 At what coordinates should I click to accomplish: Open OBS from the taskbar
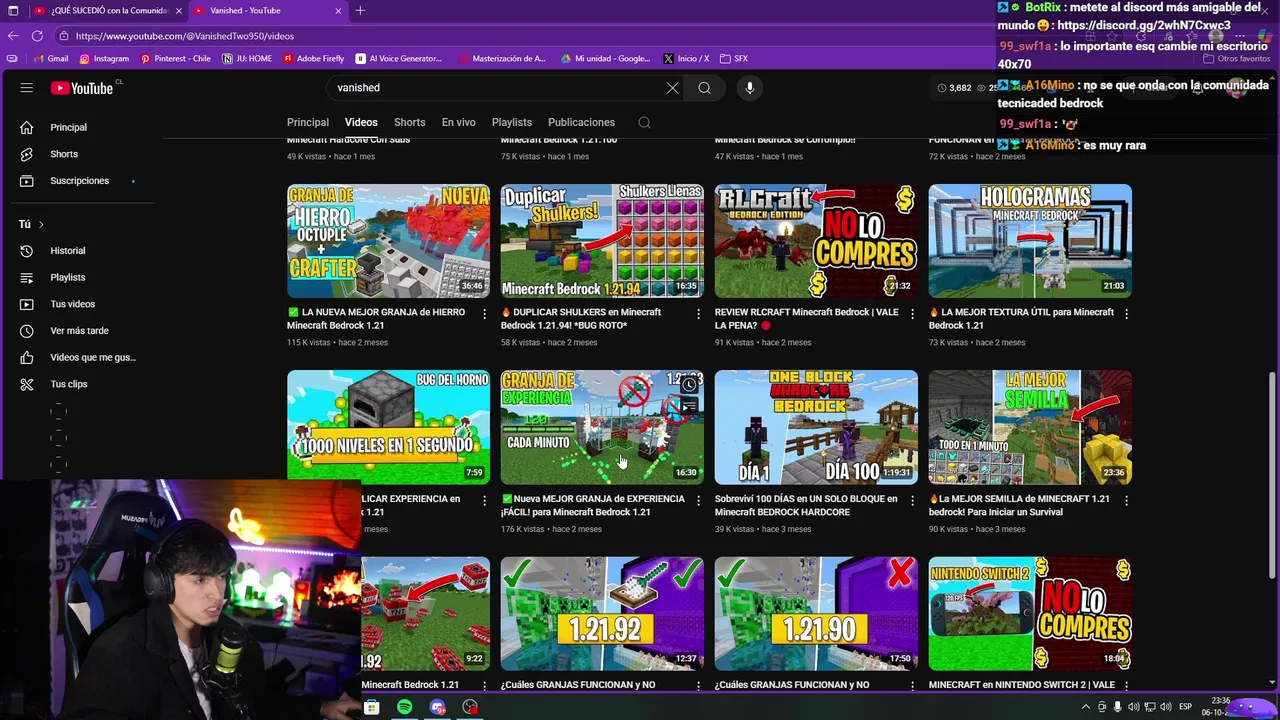(x=470, y=707)
